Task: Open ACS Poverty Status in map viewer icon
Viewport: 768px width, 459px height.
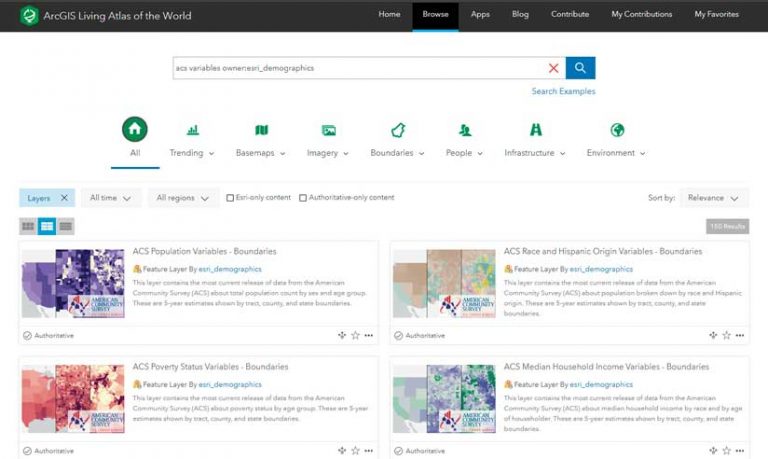Action: [x=342, y=451]
